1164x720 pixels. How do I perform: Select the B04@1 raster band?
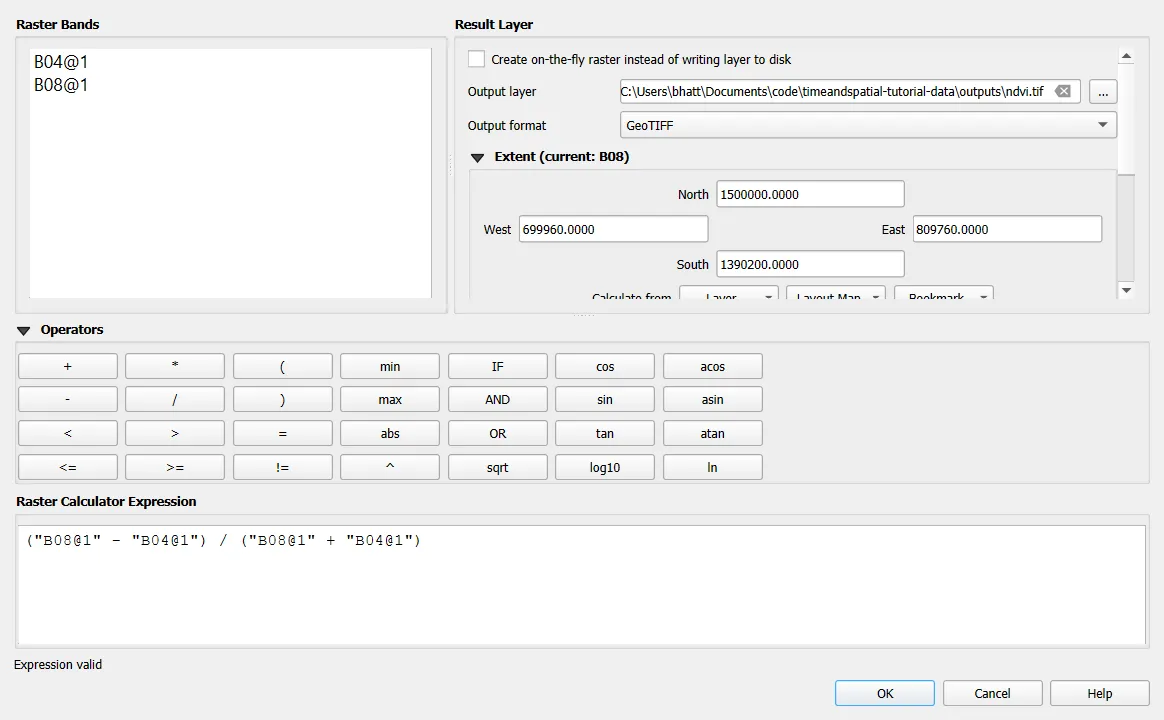pos(61,62)
